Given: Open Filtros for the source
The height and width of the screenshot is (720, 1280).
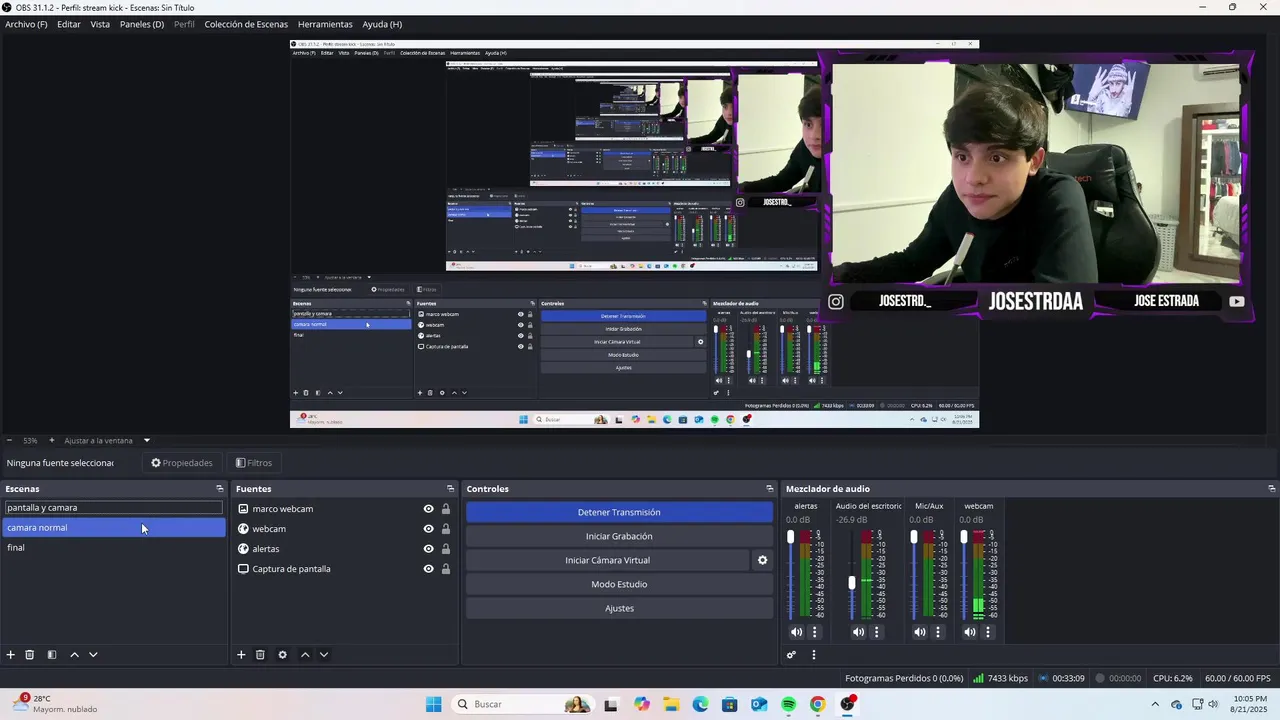Looking at the screenshot, I should pos(254,463).
